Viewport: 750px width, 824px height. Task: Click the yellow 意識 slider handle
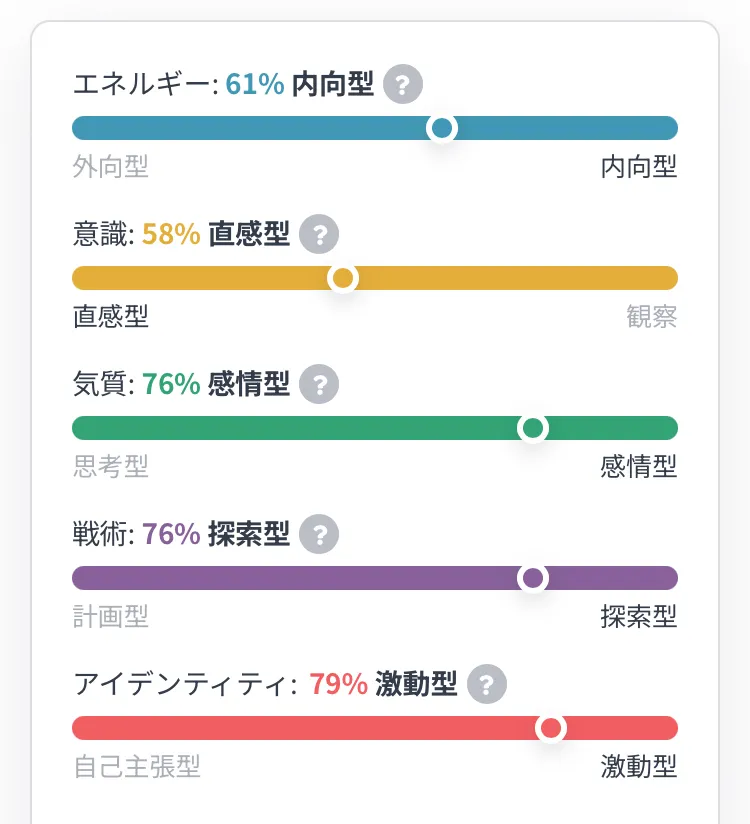[x=343, y=278]
